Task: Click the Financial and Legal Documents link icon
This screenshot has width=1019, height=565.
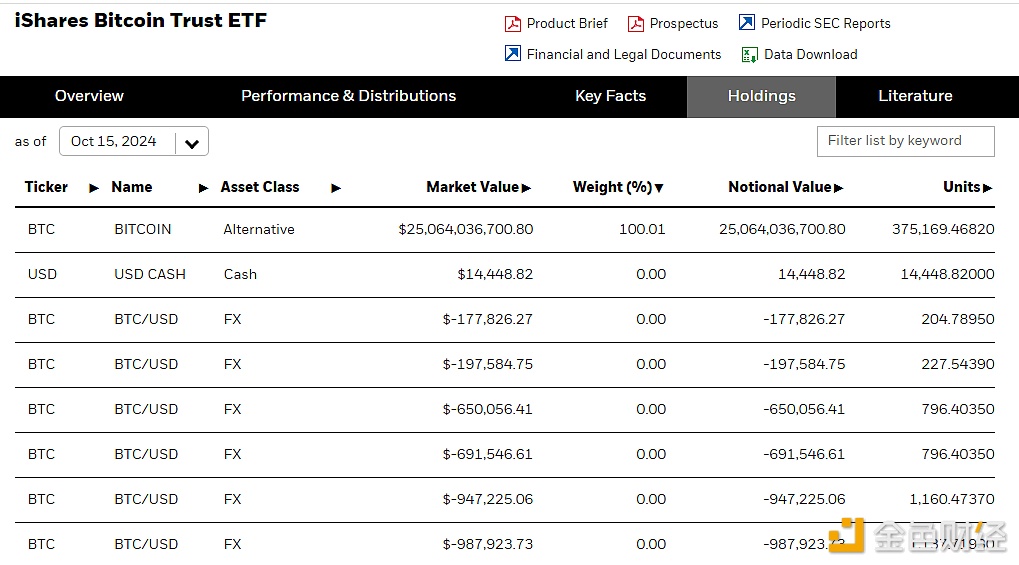Action: pyautogui.click(x=513, y=53)
